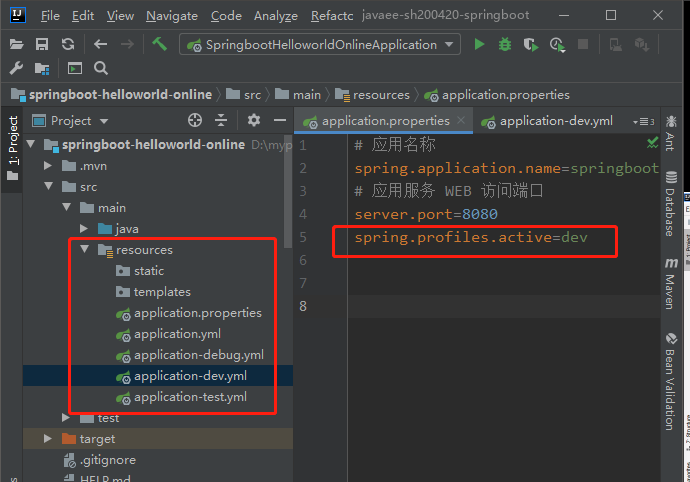Navigate forward with the right arrow

pyautogui.click(x=127, y=44)
